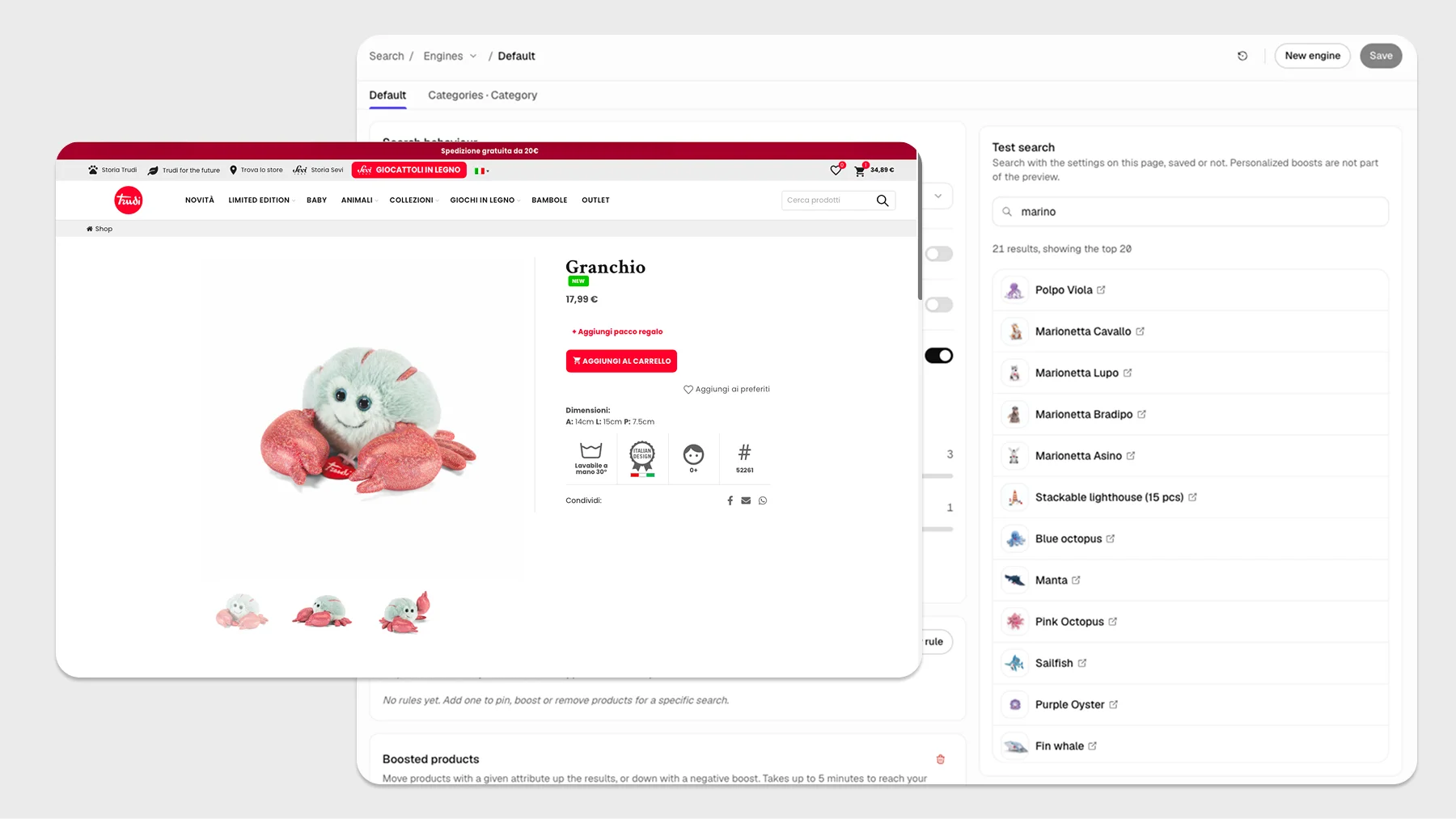
Task: Click the Trudi logo in the shop window
Action: pyautogui.click(x=129, y=200)
